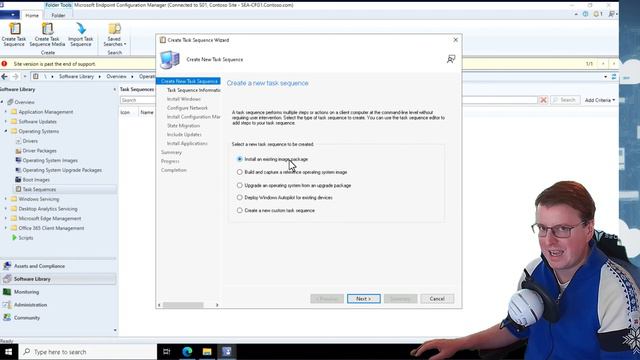Open Task View from the taskbar
Screen dimensions: 640x360
point(167,351)
